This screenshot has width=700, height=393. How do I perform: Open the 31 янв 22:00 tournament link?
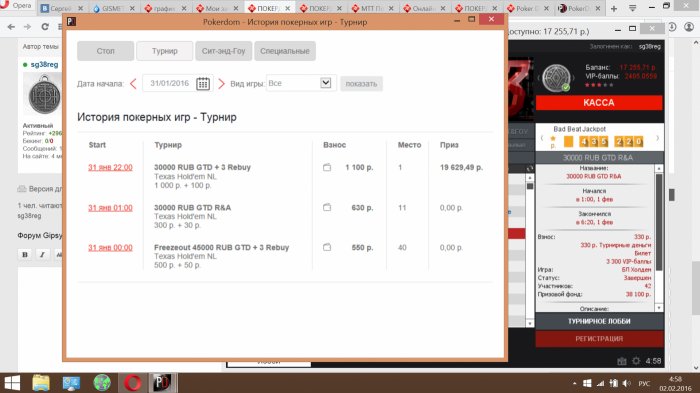click(110, 167)
